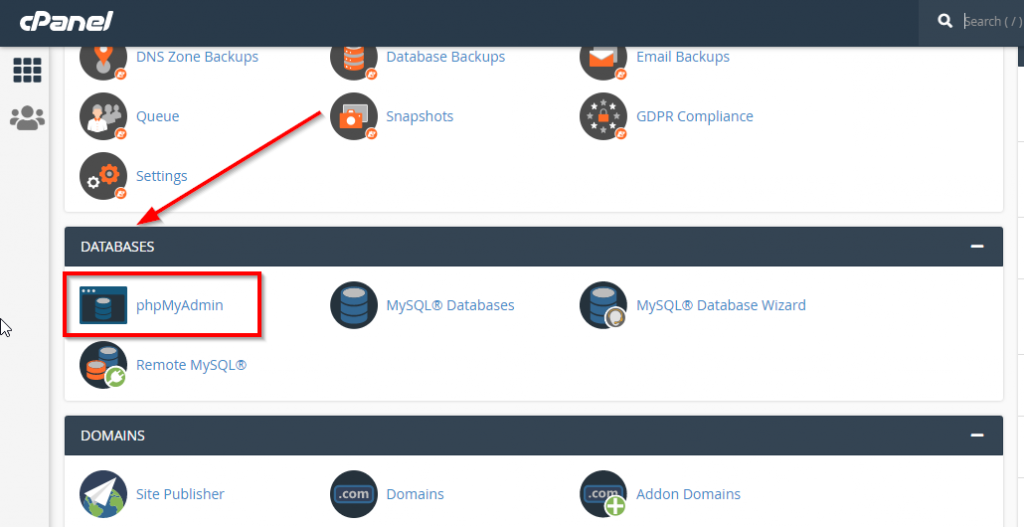Click the Queue icon
The height and width of the screenshot is (527, 1024).
coord(103,117)
